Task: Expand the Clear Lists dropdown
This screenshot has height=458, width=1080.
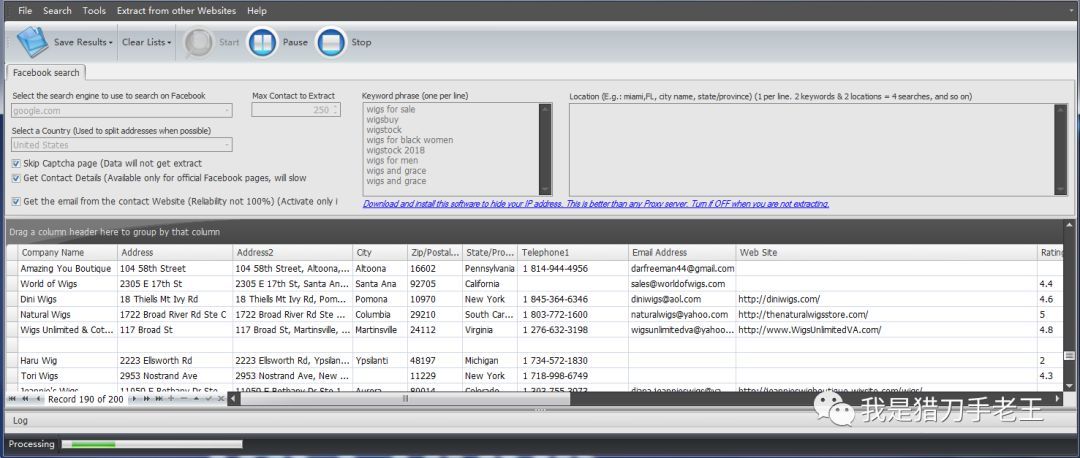Action: click(147, 42)
